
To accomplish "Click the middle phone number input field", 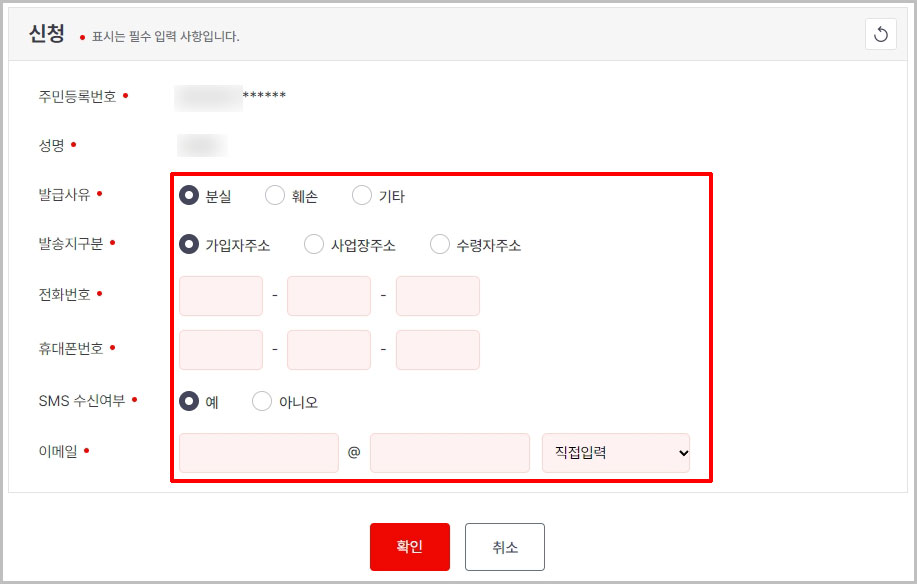I will [x=328, y=295].
